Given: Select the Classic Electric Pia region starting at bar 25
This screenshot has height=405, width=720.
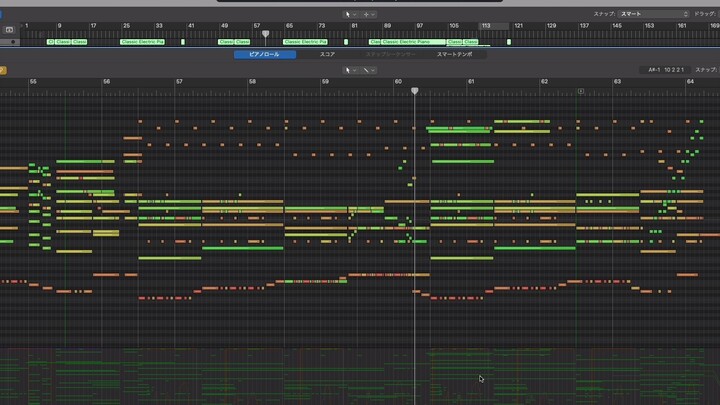Looking at the screenshot, I should click(142, 42).
